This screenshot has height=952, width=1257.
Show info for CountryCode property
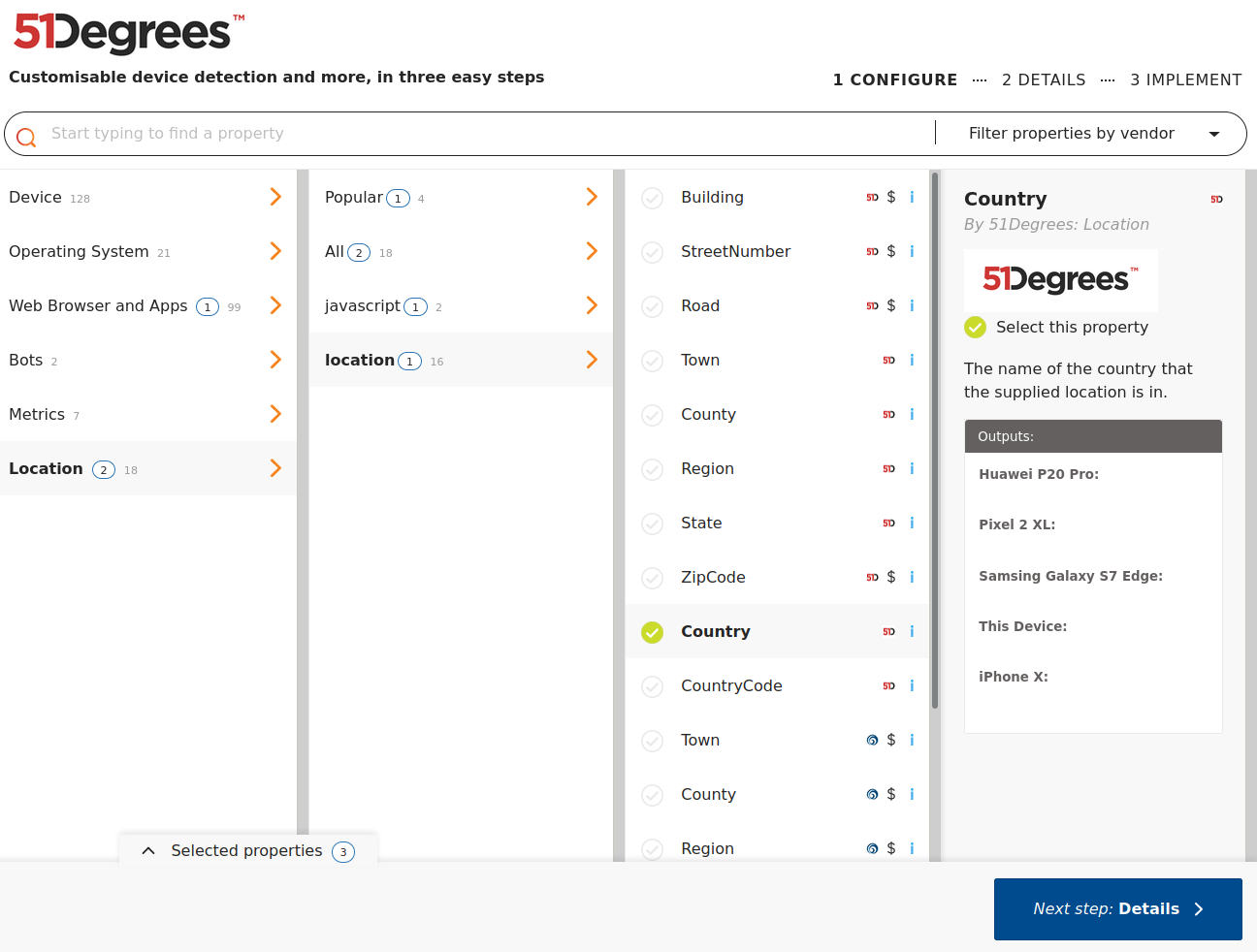click(912, 685)
